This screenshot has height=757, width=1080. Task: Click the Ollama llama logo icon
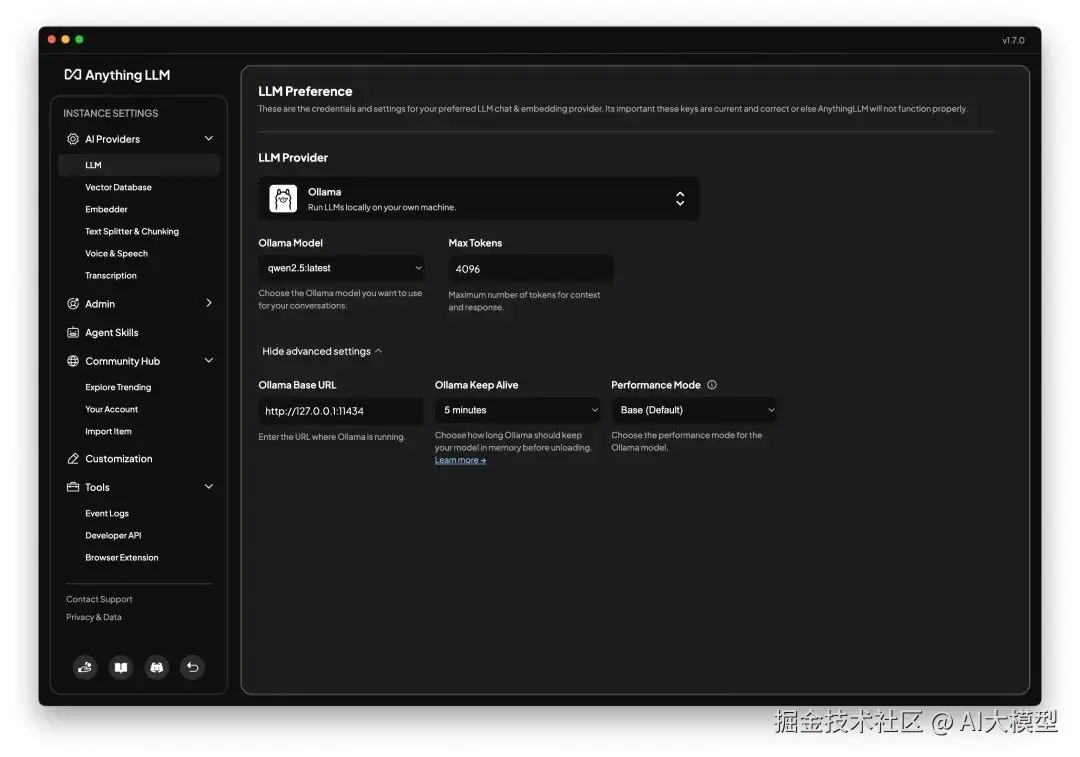tap(283, 199)
